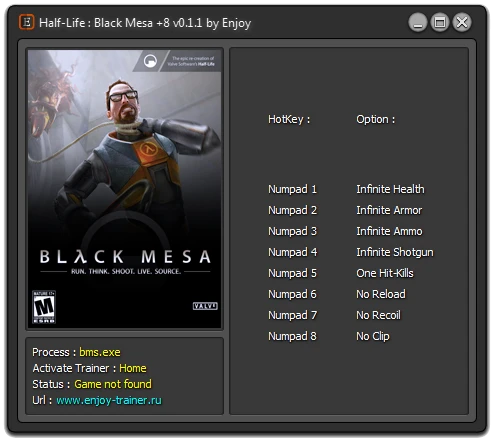Click the Game not found status
494x442 pixels.
(x=113, y=384)
